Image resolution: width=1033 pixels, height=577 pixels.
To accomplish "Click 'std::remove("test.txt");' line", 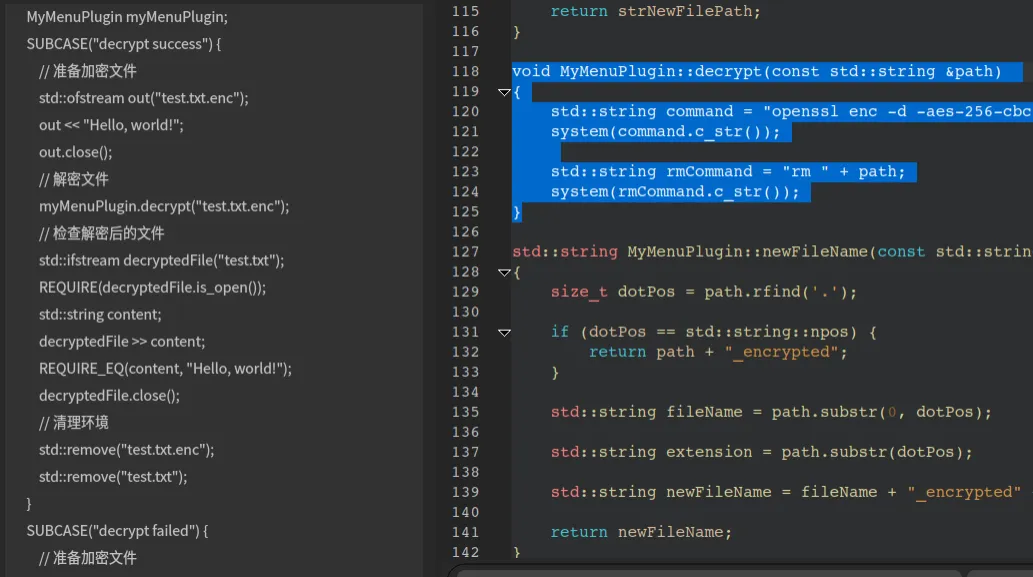I will 113,476.
